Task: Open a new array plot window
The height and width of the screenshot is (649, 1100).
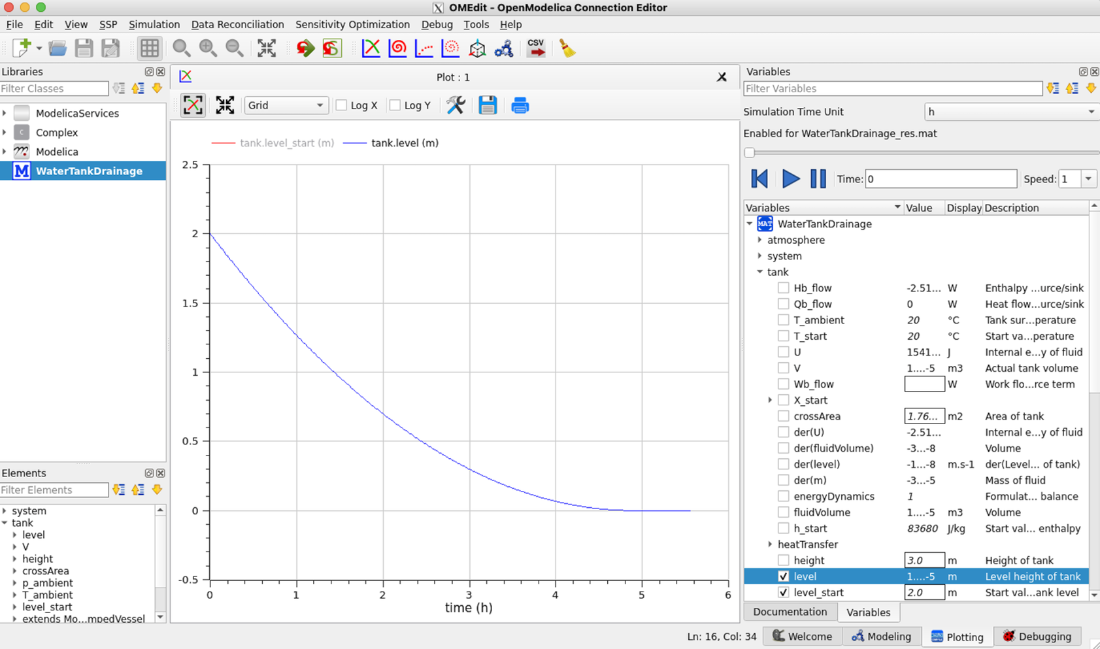Action: point(424,48)
